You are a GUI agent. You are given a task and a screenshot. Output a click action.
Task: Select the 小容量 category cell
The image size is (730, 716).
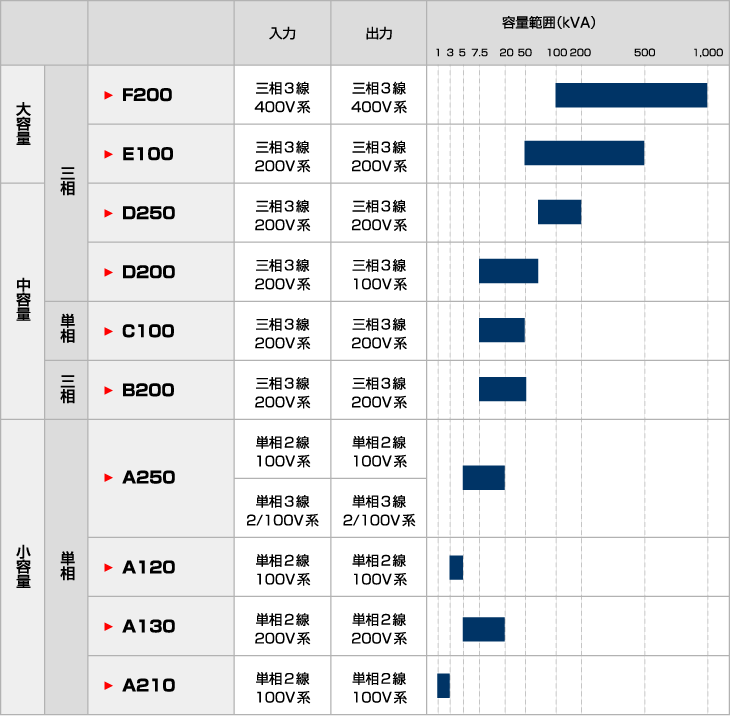coord(23,567)
